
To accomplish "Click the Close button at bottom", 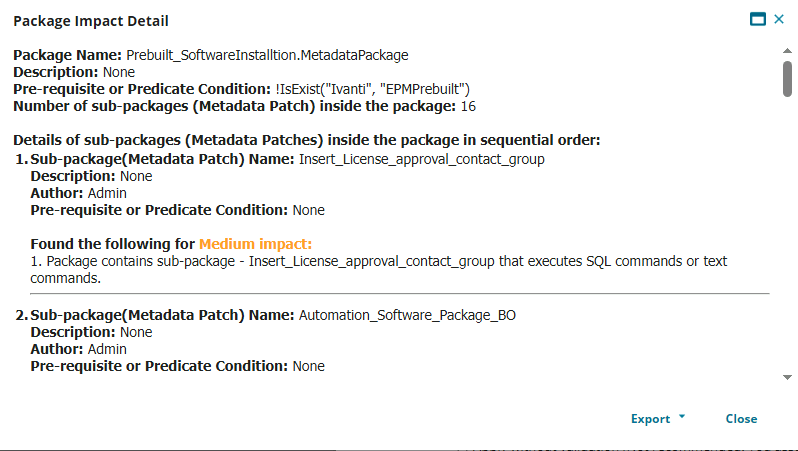I will [741, 418].
